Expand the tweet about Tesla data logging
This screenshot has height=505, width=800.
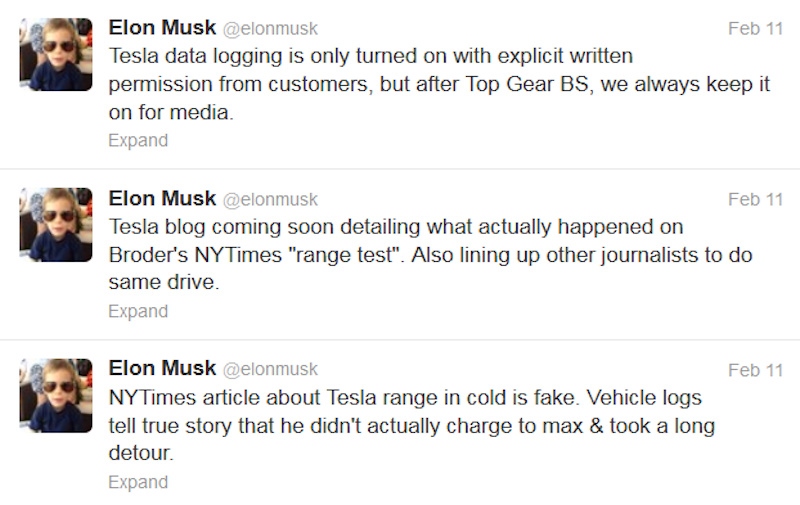click(x=138, y=141)
